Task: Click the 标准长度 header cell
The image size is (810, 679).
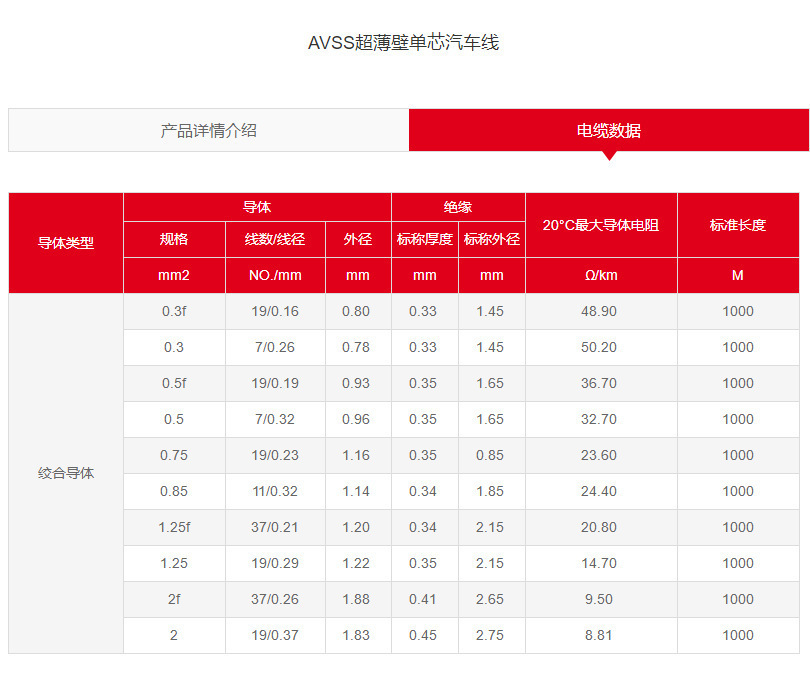Action: 738,225
